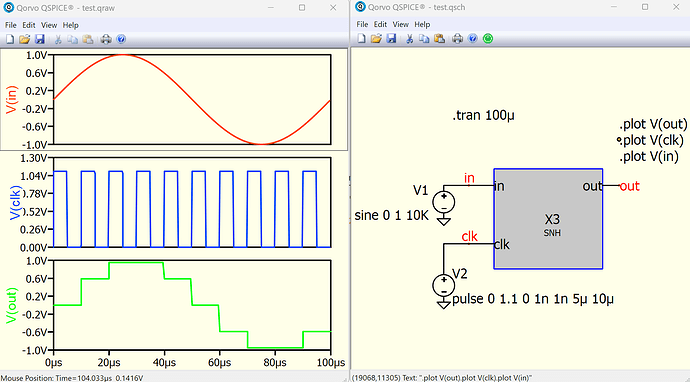Run simulation with green Run button
Screen dimensions: 690x382
pos(488,39)
